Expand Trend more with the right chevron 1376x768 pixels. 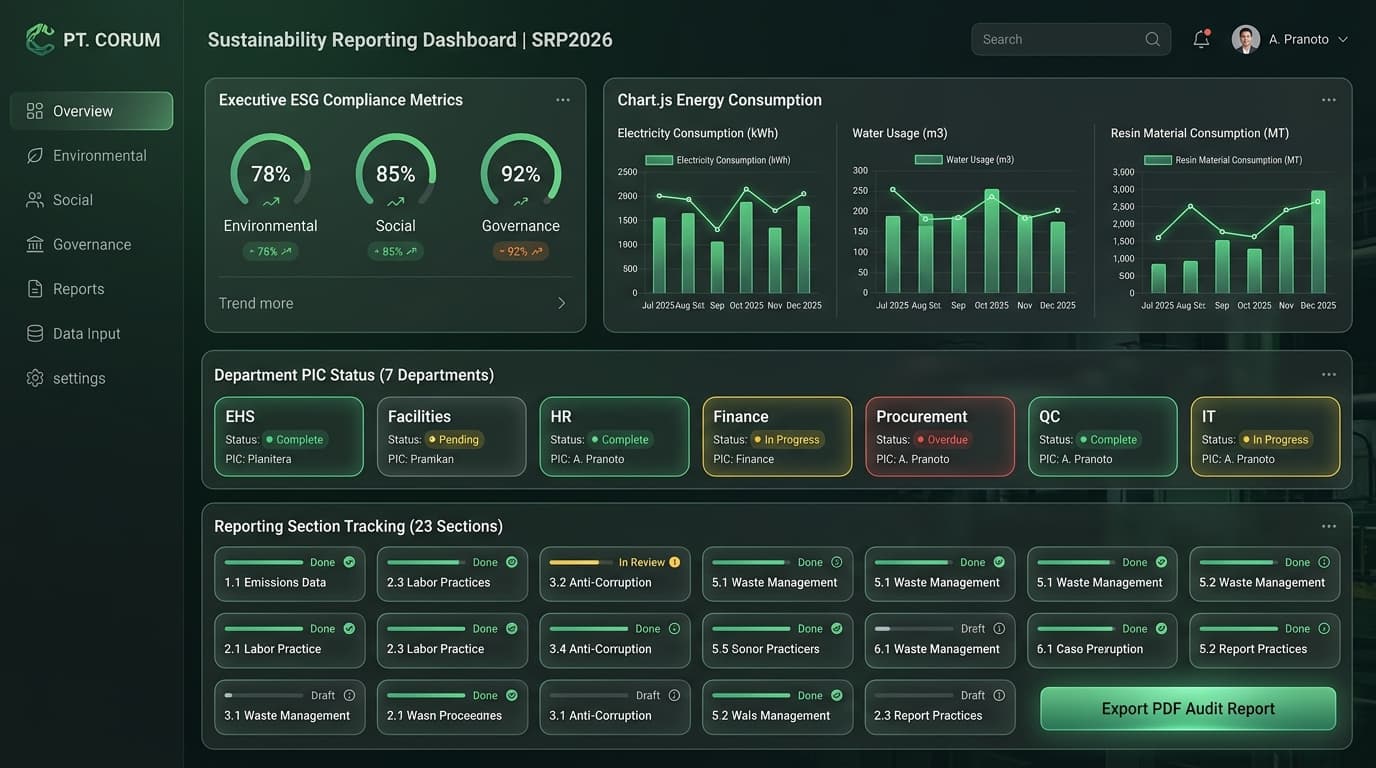pos(561,303)
